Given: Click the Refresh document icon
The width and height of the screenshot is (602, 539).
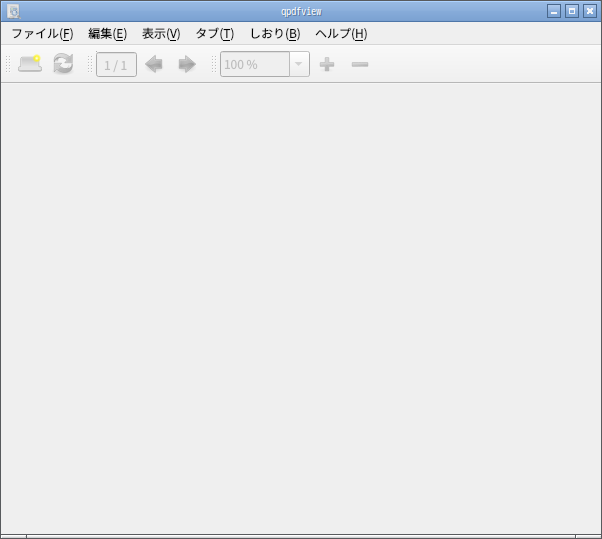Looking at the screenshot, I should pyautogui.click(x=63, y=64).
